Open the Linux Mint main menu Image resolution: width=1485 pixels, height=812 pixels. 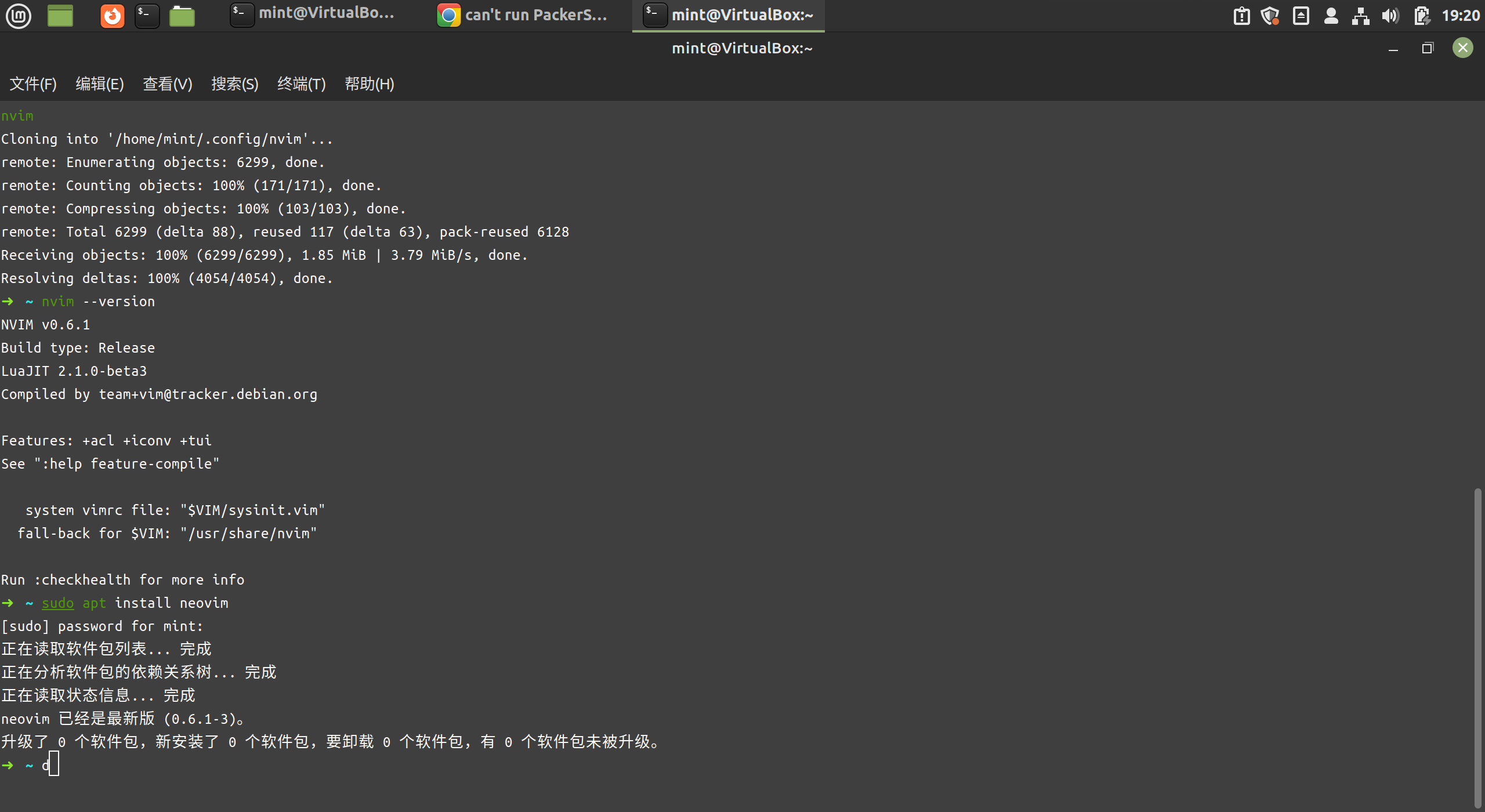[x=19, y=16]
